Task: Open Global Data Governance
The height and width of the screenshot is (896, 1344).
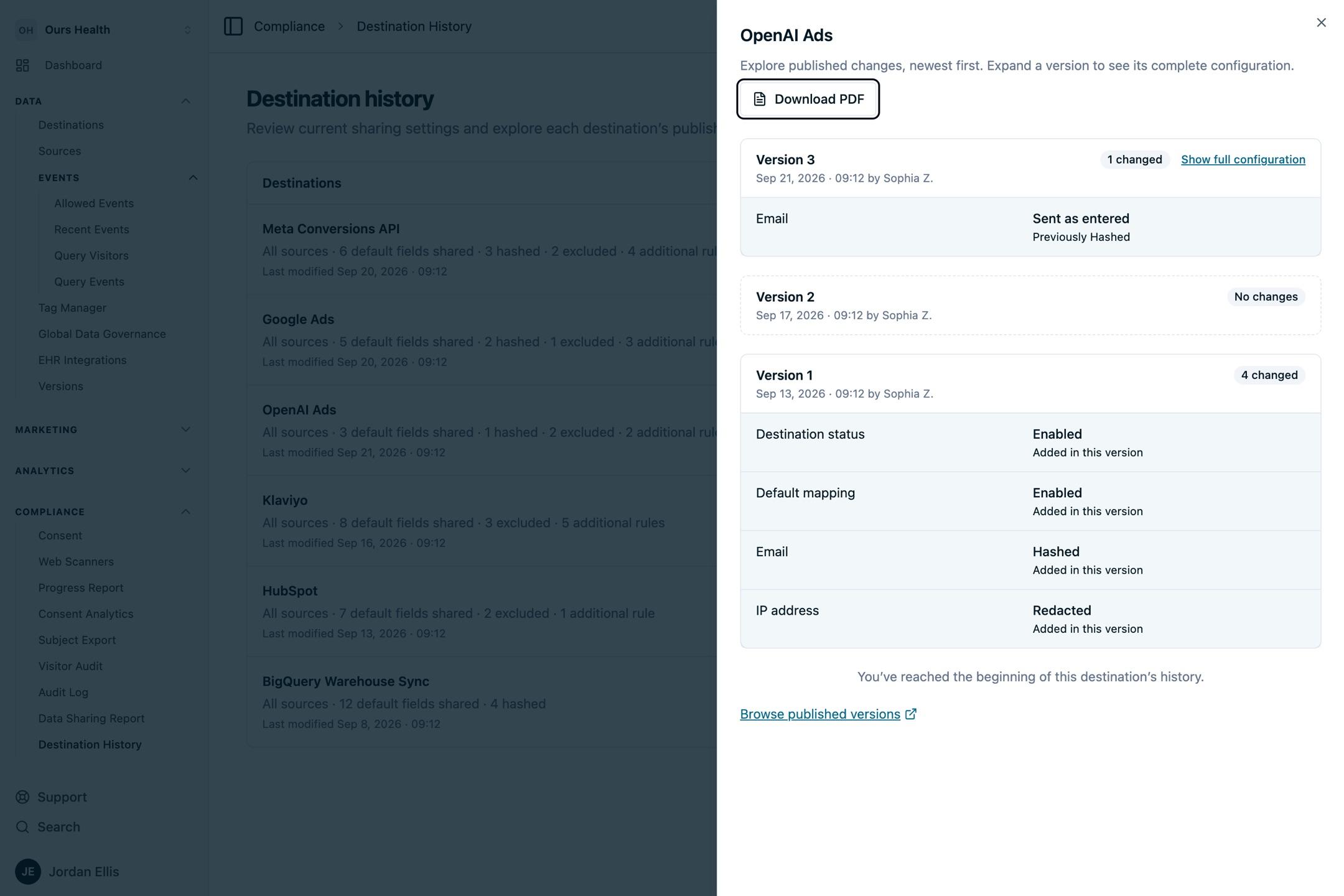Action: tap(102, 334)
